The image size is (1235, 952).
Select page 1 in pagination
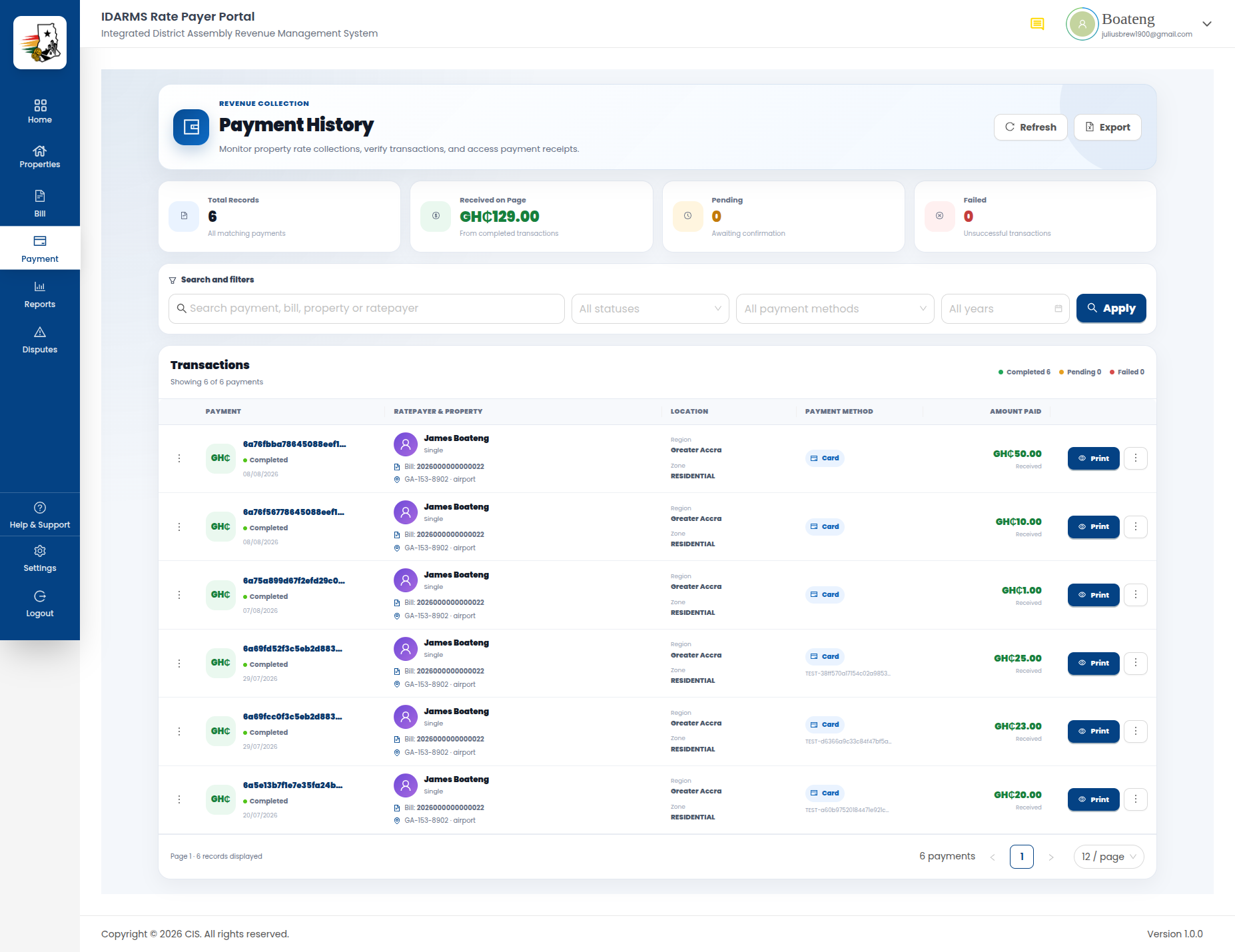(1022, 857)
